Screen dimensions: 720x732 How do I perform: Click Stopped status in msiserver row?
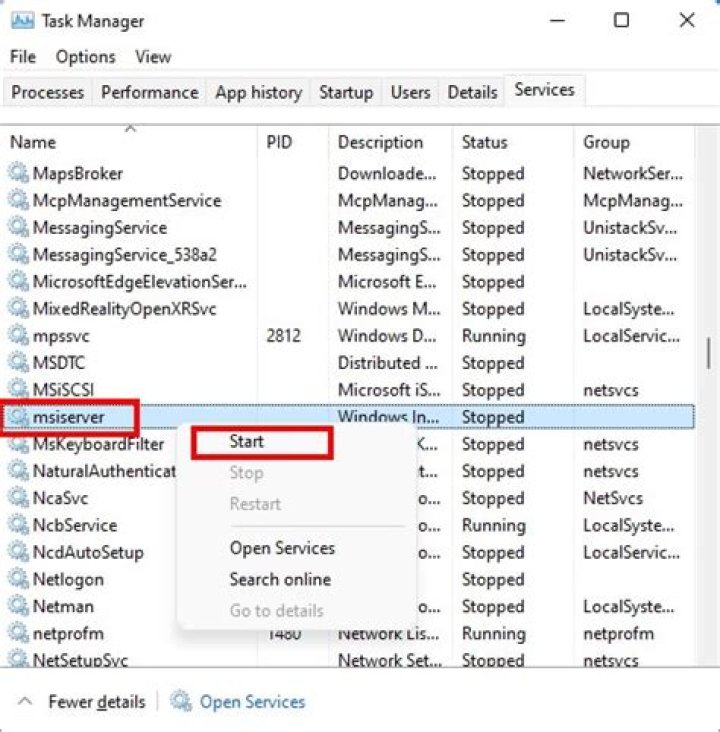[x=493, y=417]
